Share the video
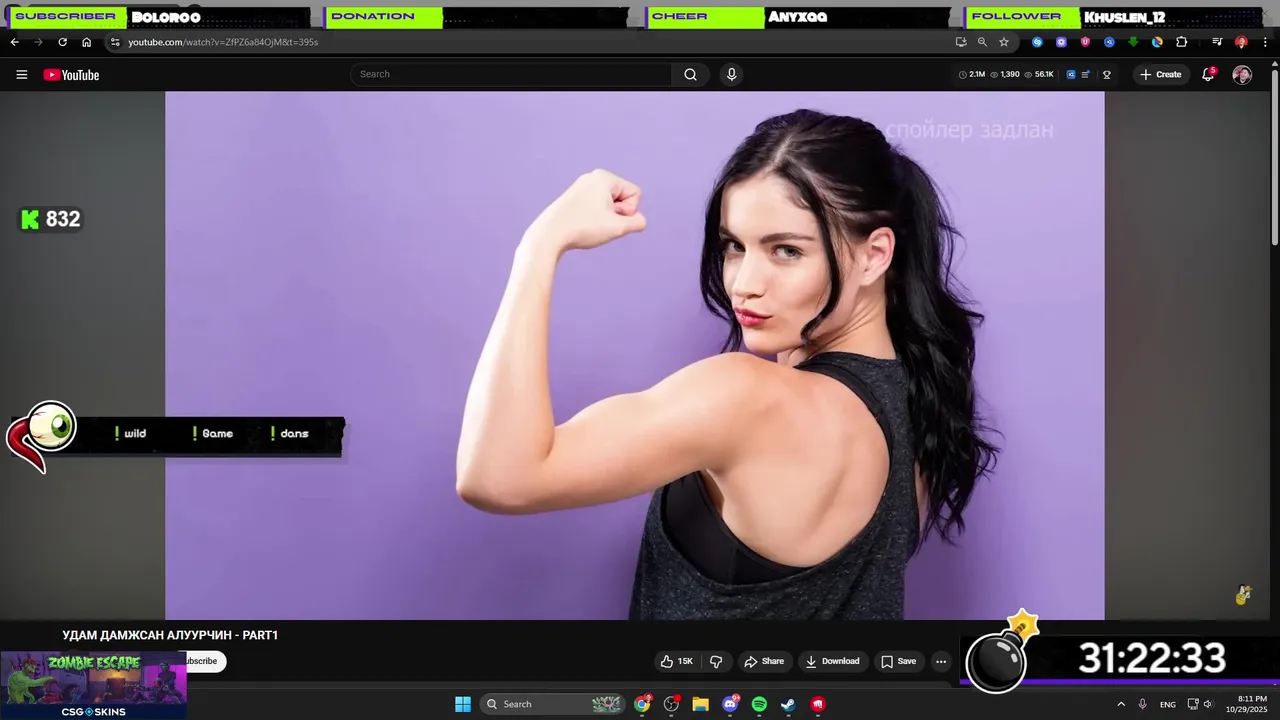1280x720 pixels. pyautogui.click(x=763, y=661)
